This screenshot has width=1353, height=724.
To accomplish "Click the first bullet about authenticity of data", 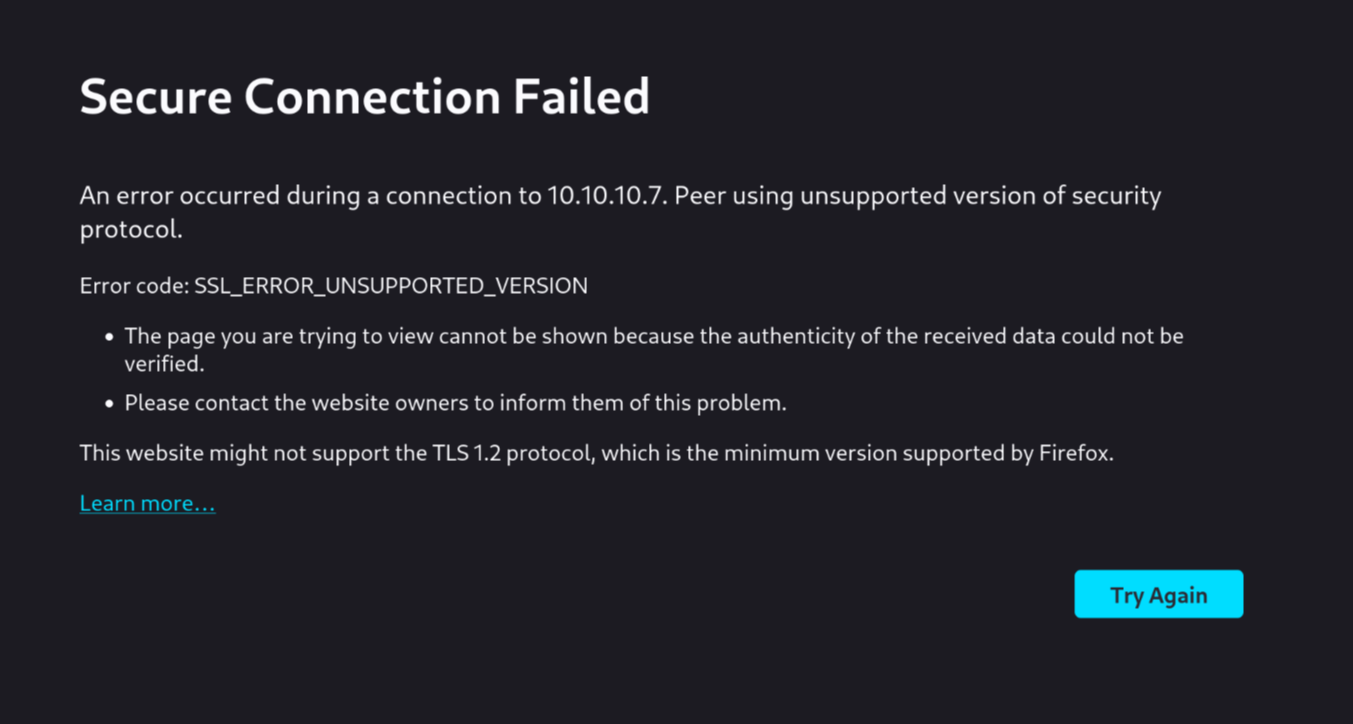I will pyautogui.click(x=654, y=350).
